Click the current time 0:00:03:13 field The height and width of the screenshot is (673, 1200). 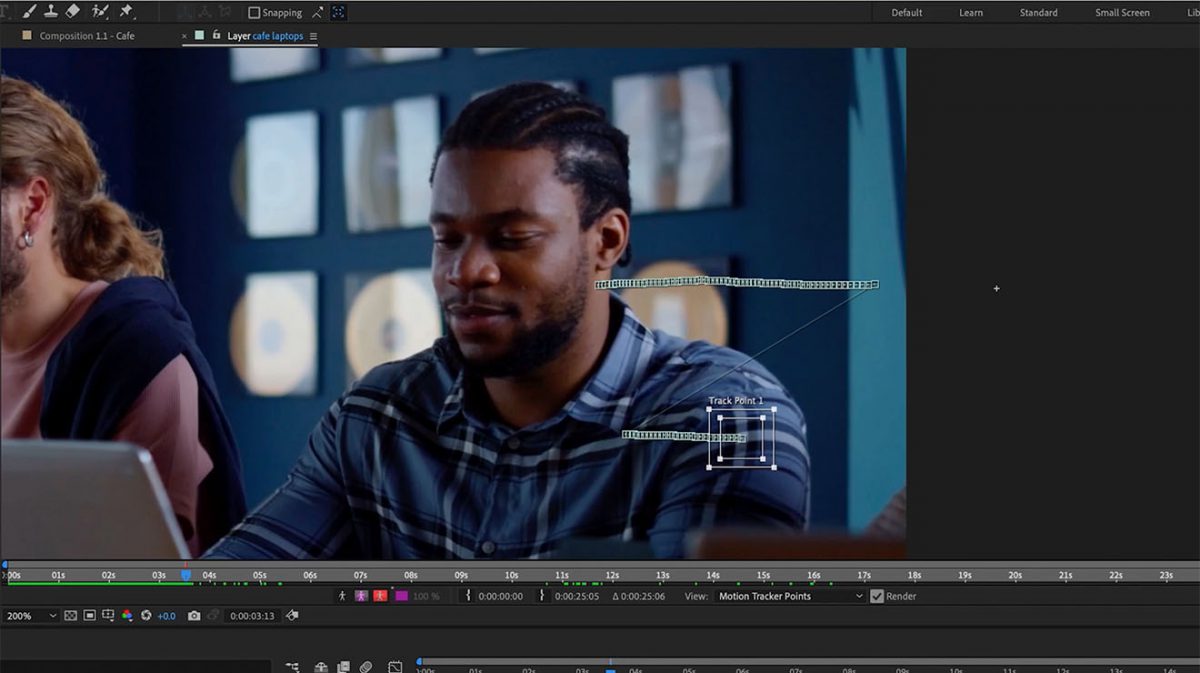250,616
